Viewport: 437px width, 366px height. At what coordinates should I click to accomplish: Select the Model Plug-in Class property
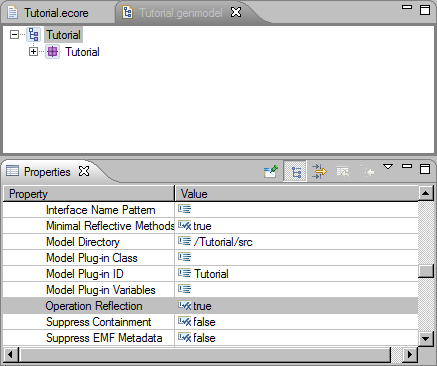(x=92, y=258)
